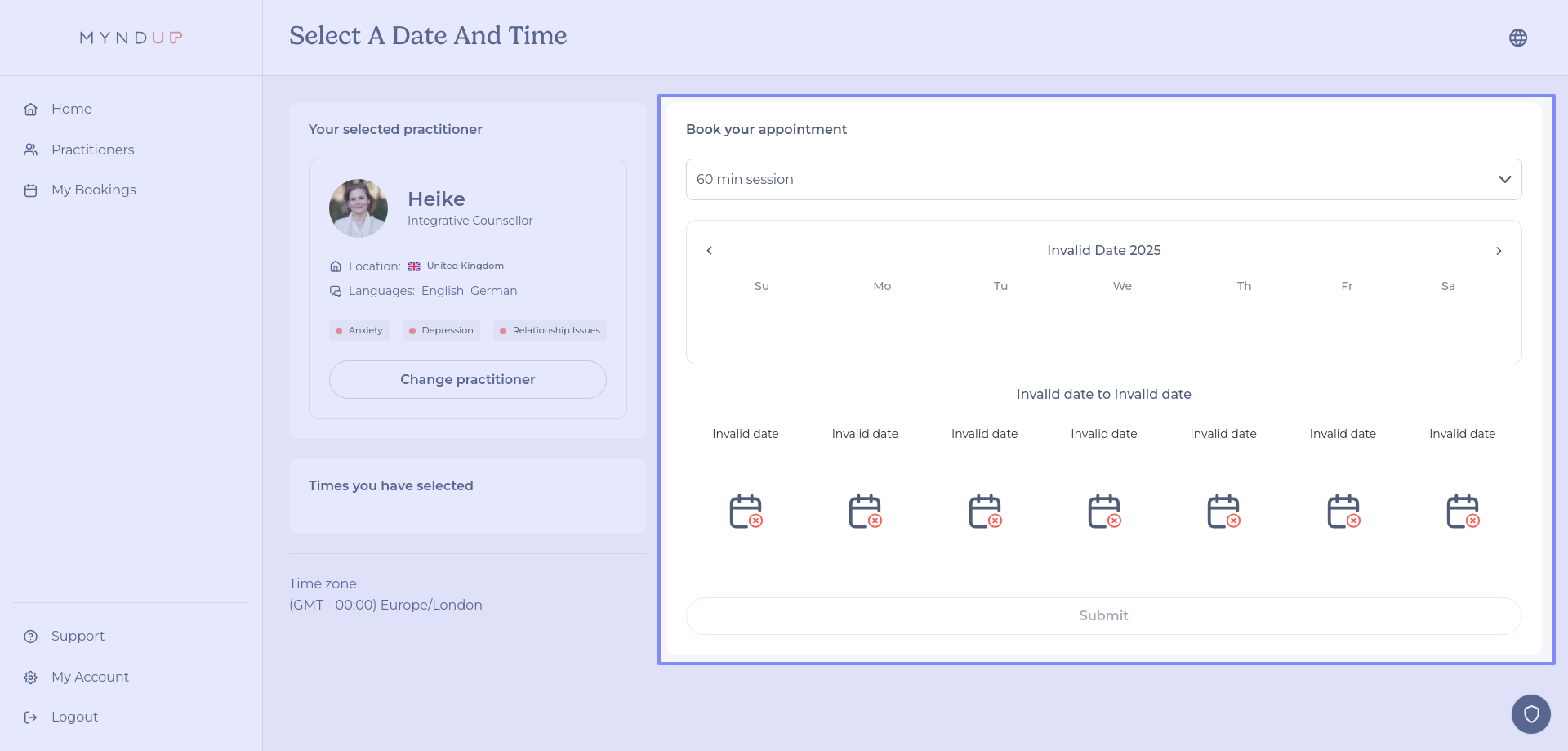Click the fourth unavailable calendar icon
The image size is (1568, 751).
[x=1103, y=512]
